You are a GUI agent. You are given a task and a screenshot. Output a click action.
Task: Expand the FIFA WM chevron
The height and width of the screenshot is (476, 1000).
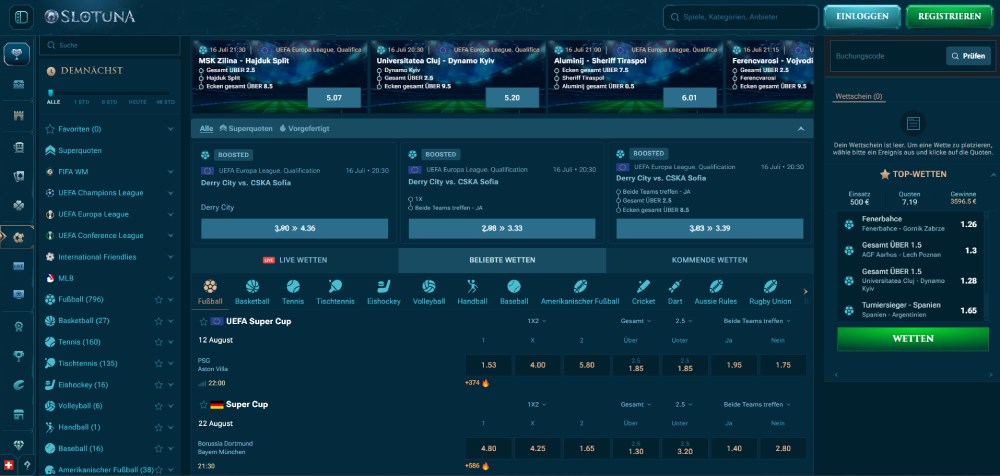pyautogui.click(x=170, y=172)
